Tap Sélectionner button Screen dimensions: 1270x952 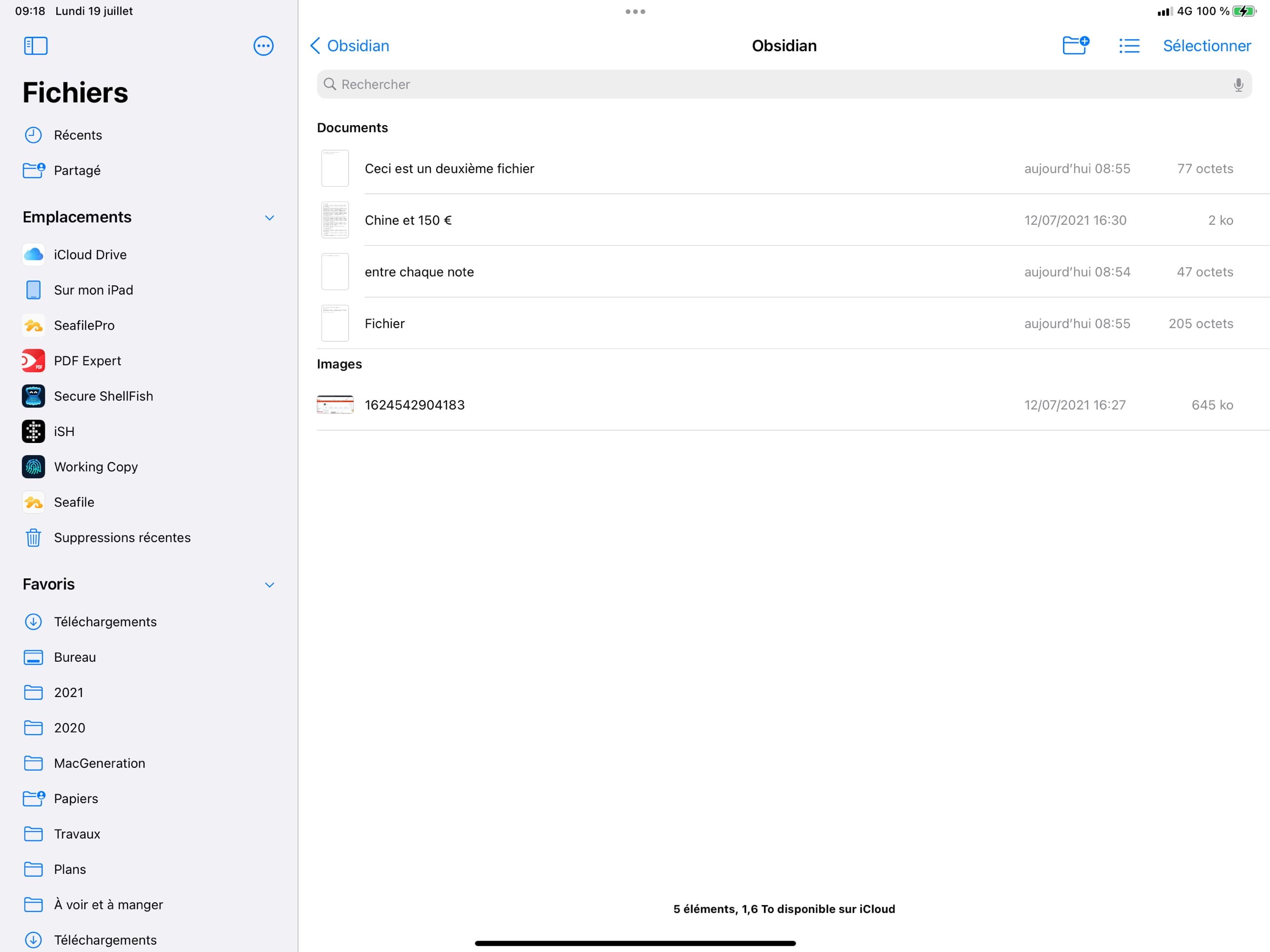click(x=1207, y=46)
